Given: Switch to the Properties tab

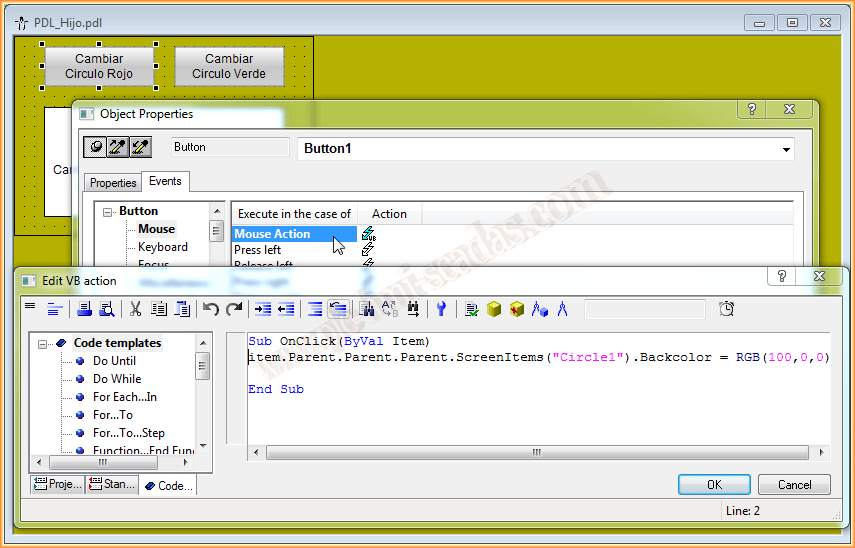Looking at the screenshot, I should click(113, 183).
